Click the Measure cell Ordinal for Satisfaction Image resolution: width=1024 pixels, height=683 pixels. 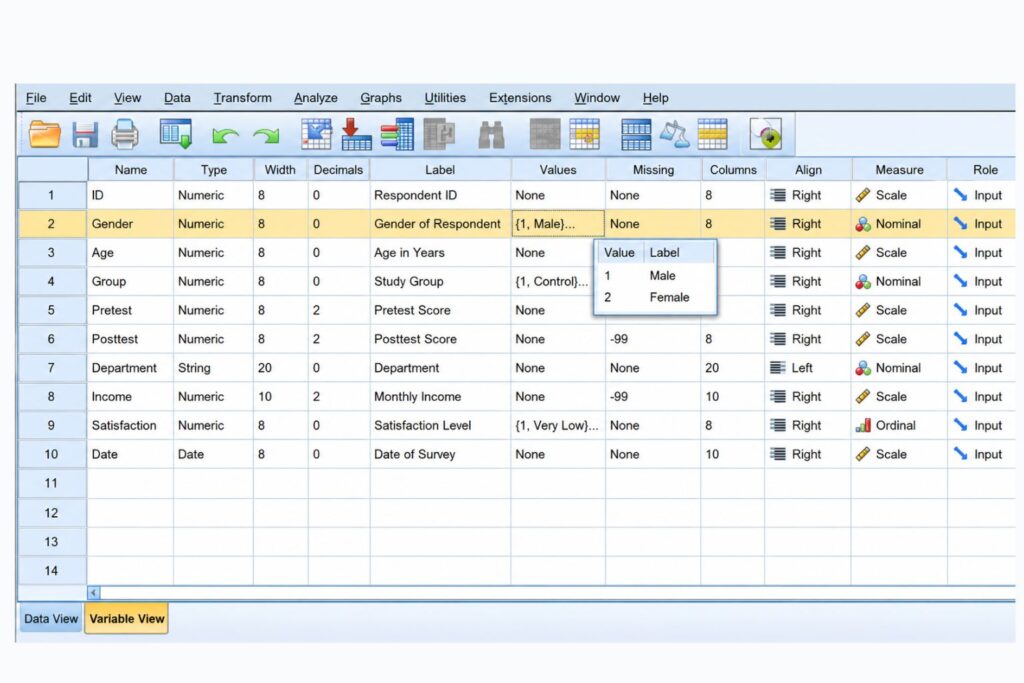tap(899, 426)
